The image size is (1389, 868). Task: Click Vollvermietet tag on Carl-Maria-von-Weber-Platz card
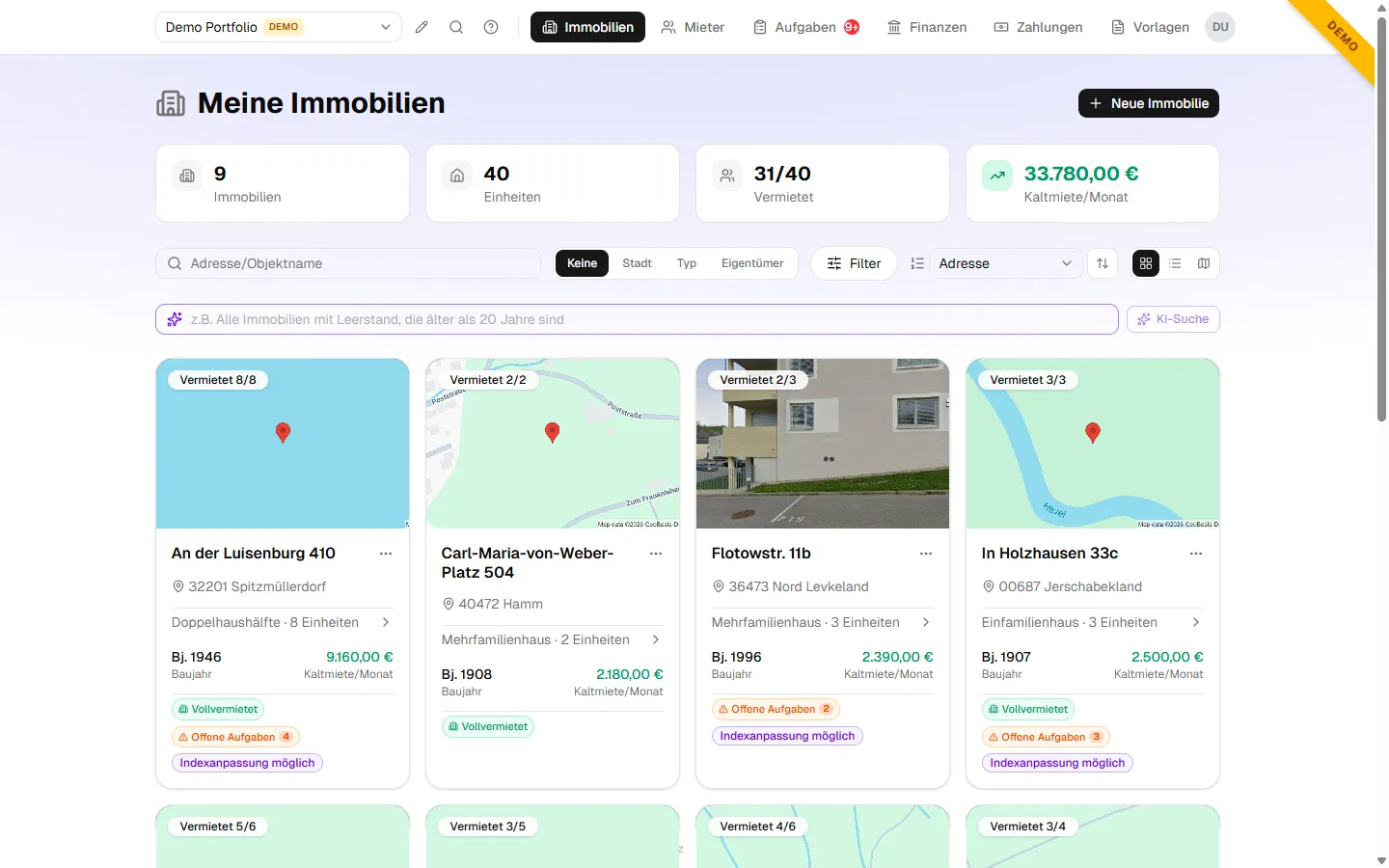(x=488, y=727)
